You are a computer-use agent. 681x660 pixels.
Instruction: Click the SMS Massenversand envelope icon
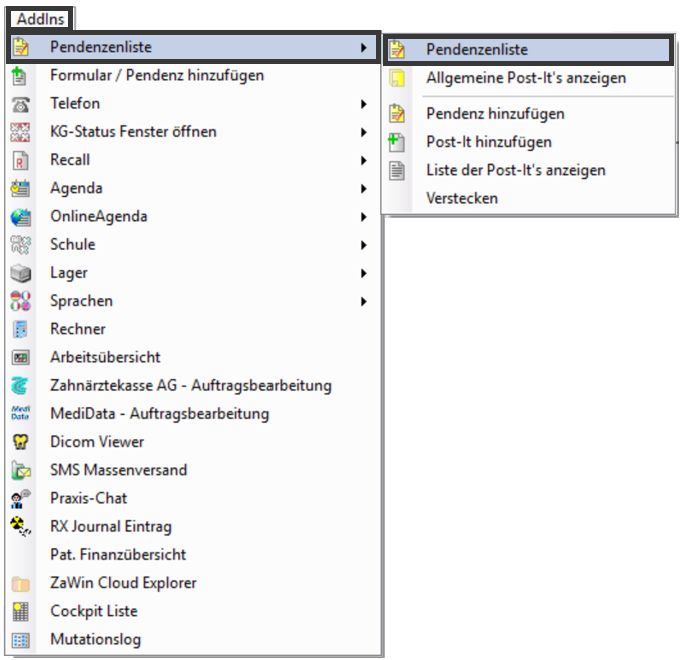(x=20, y=470)
